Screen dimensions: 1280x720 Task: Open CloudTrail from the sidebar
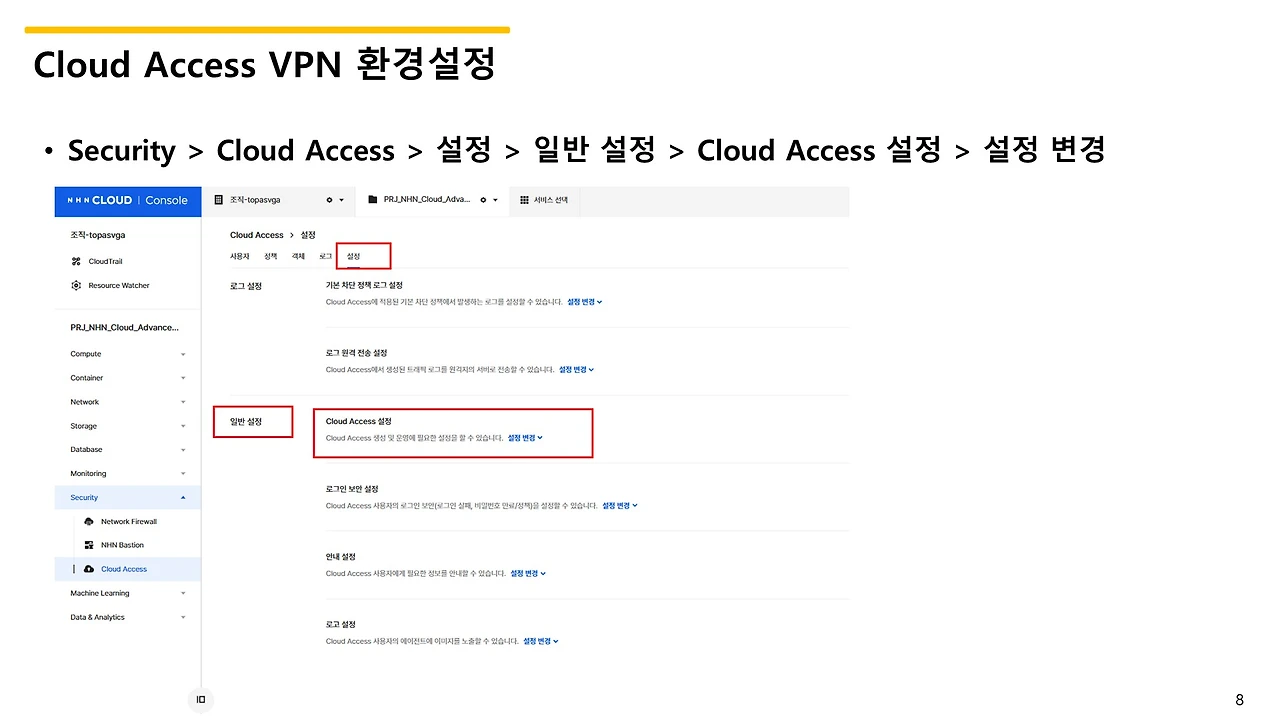(x=105, y=261)
